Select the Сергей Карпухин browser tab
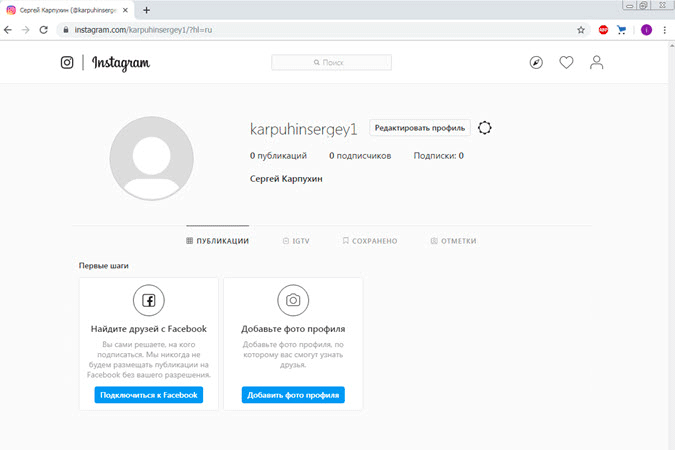The height and width of the screenshot is (450, 675). click(68, 10)
